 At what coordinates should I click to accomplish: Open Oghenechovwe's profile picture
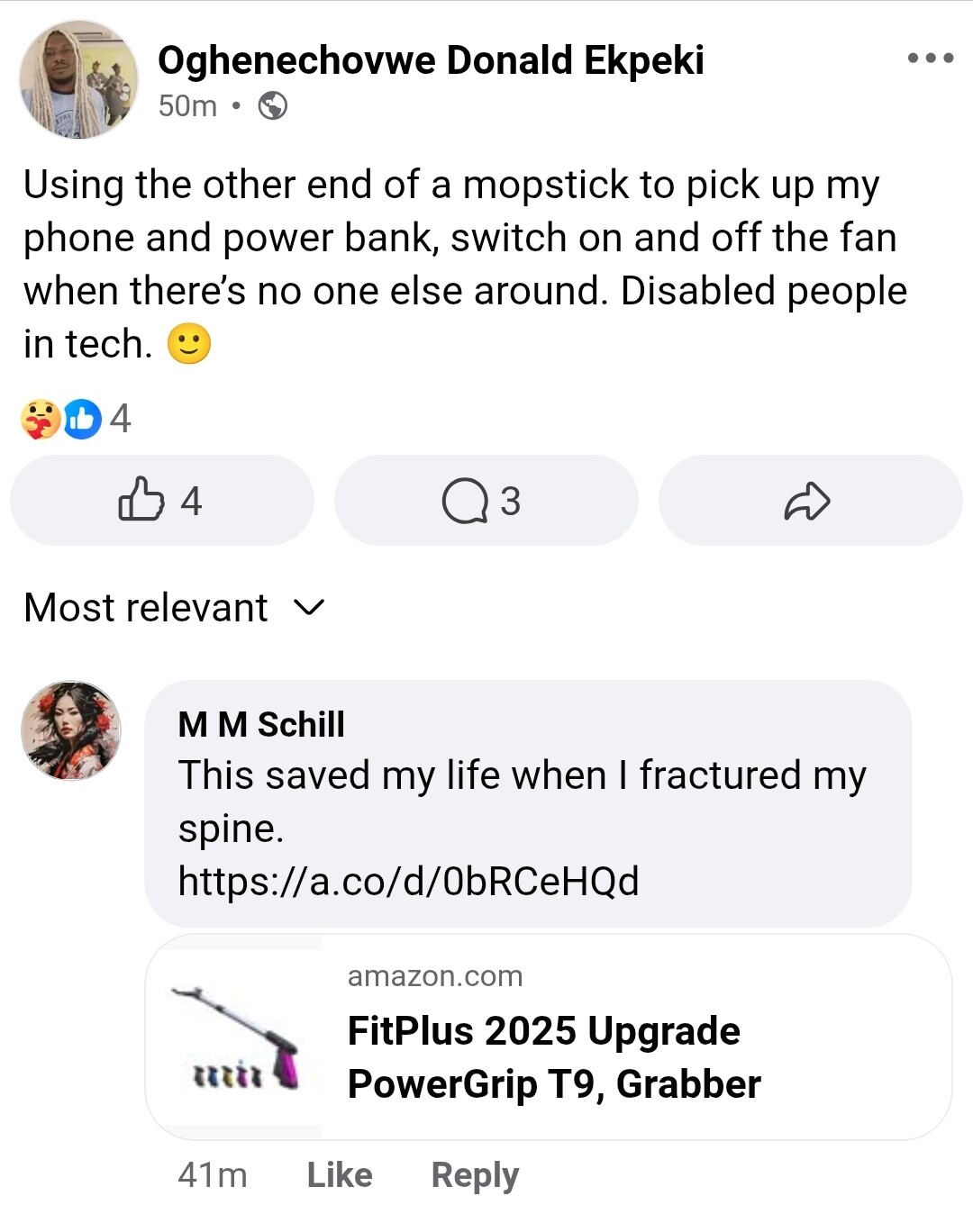(x=78, y=79)
